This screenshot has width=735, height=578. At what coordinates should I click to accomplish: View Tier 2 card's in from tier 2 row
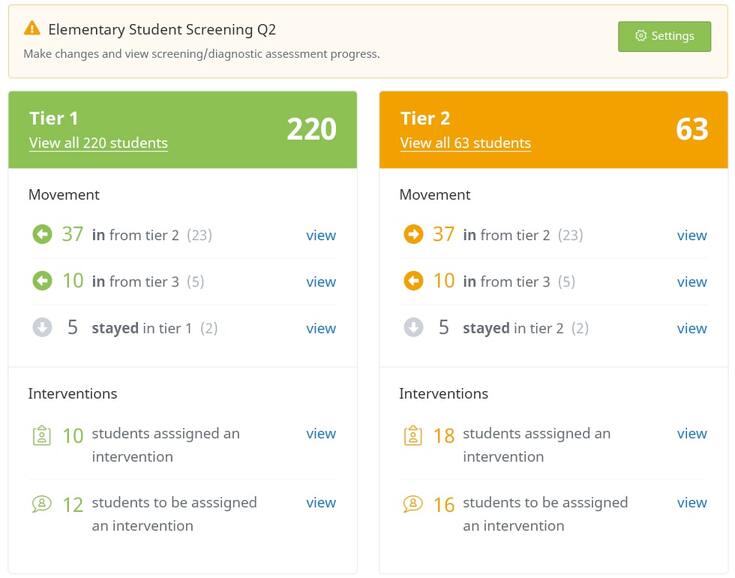692,235
